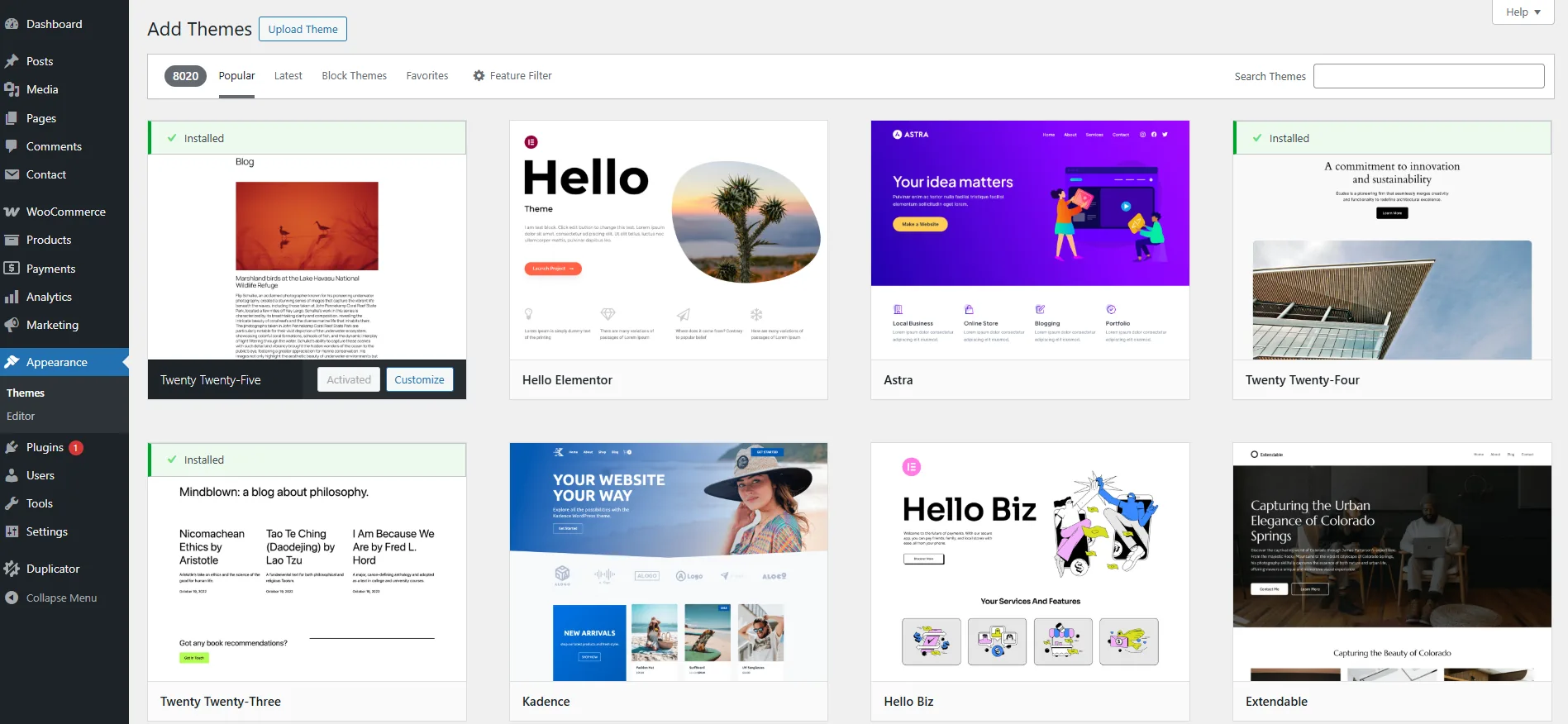Click the Comments speech bubble icon
Image resolution: width=1568 pixels, height=724 pixels.
12,146
